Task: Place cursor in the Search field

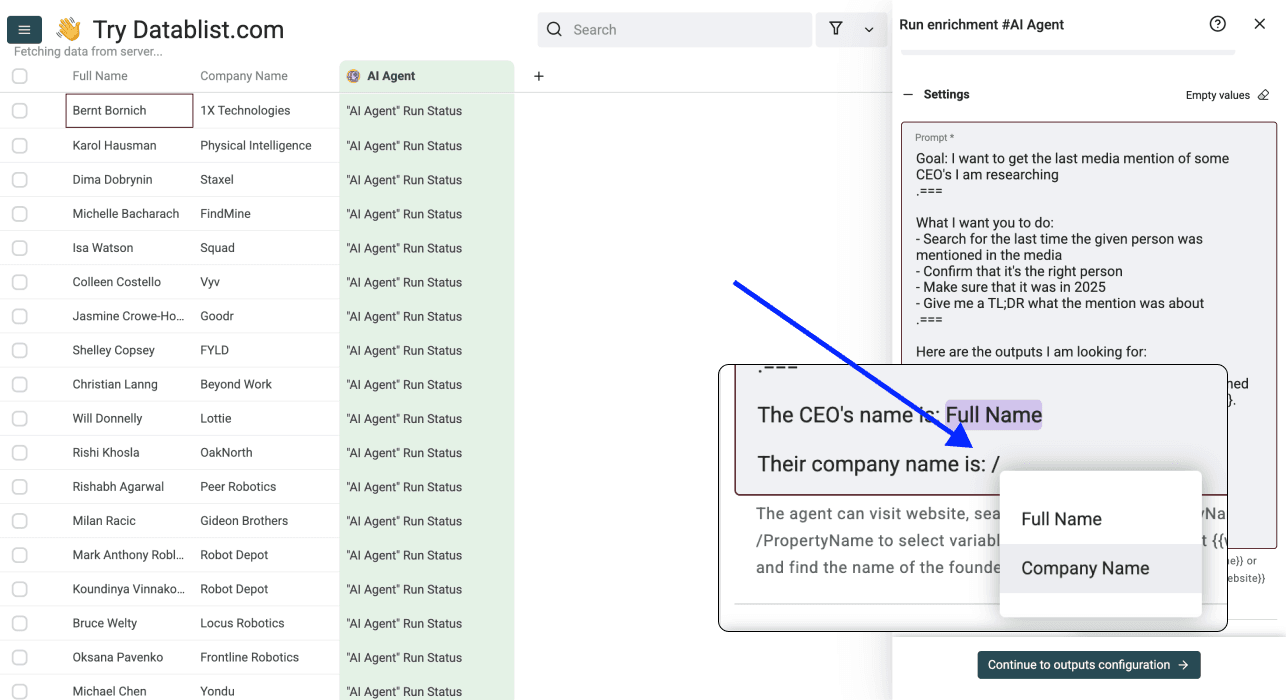Action: click(675, 29)
